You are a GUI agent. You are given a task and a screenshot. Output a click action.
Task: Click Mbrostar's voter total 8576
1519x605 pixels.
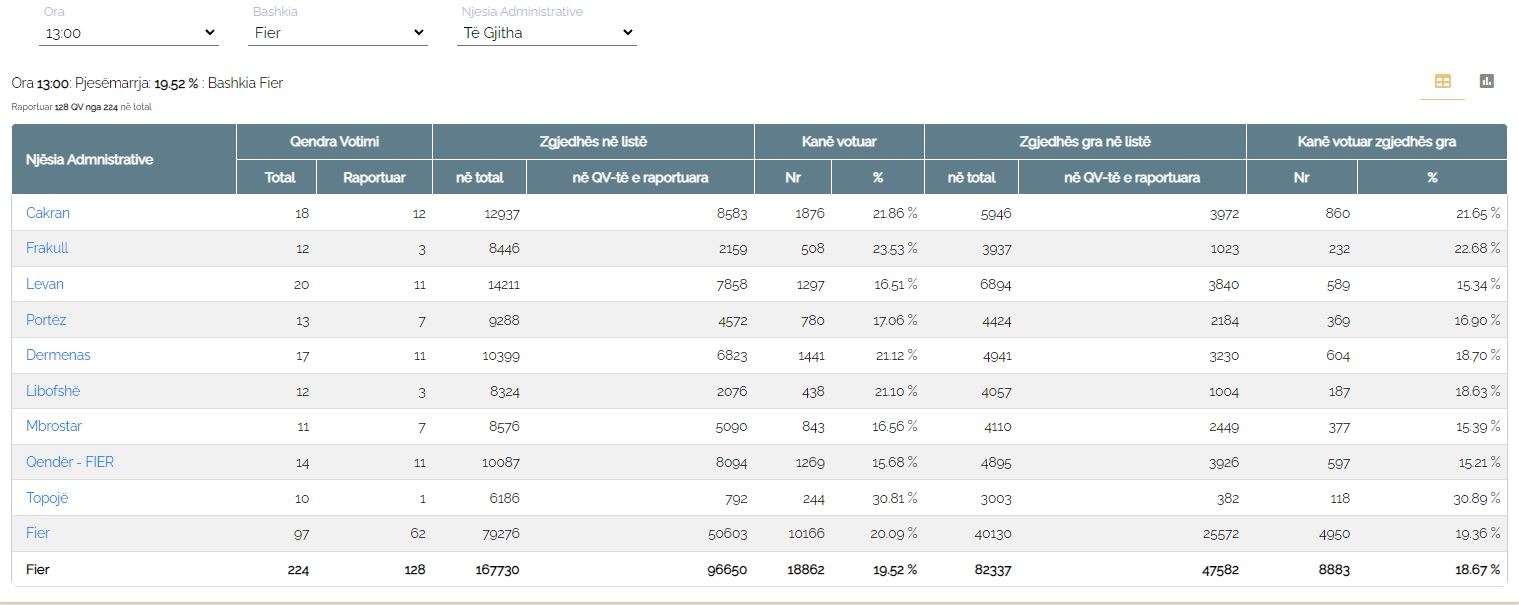click(x=503, y=426)
